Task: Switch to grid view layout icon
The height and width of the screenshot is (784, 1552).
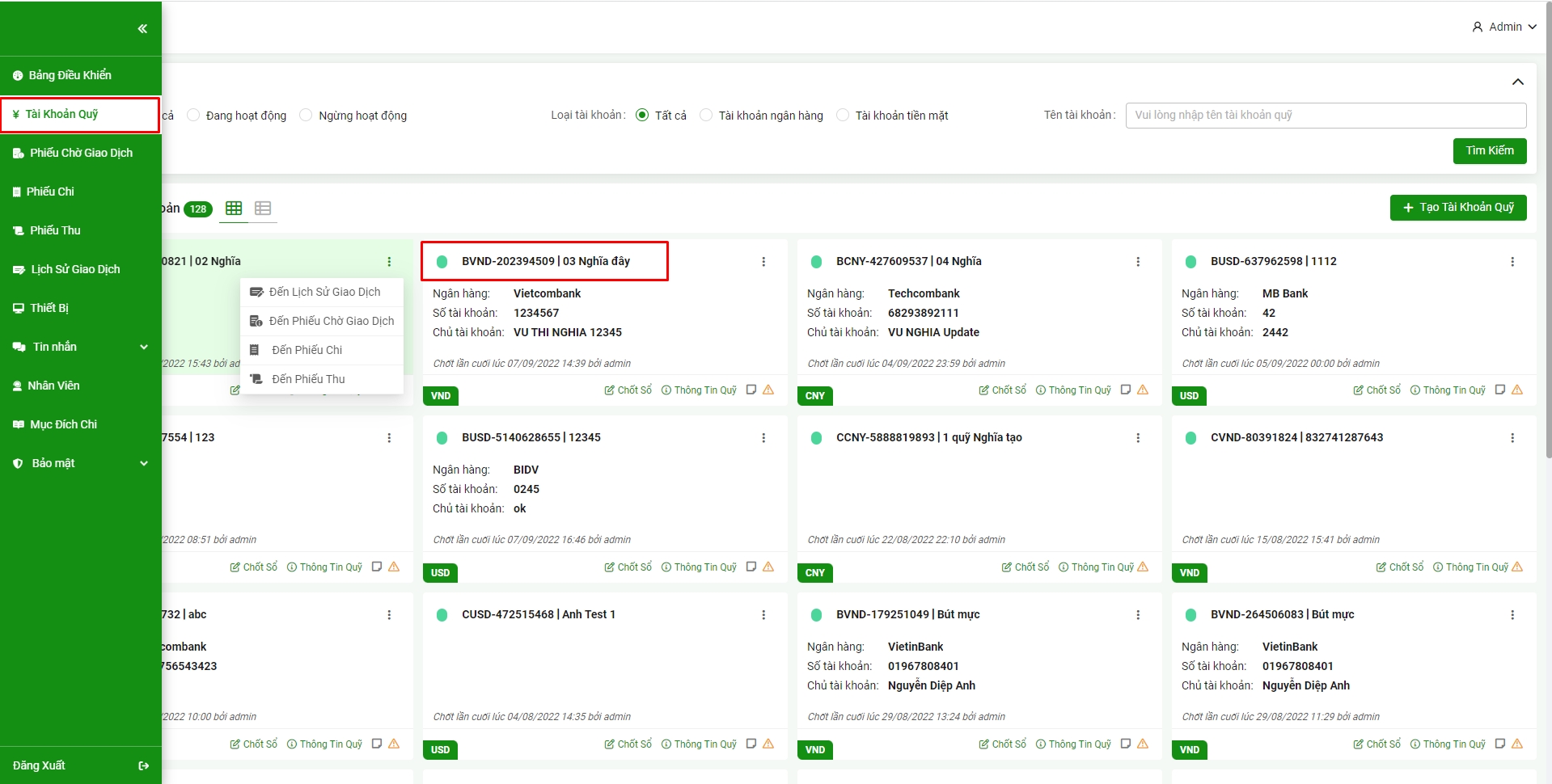Action: [x=234, y=209]
